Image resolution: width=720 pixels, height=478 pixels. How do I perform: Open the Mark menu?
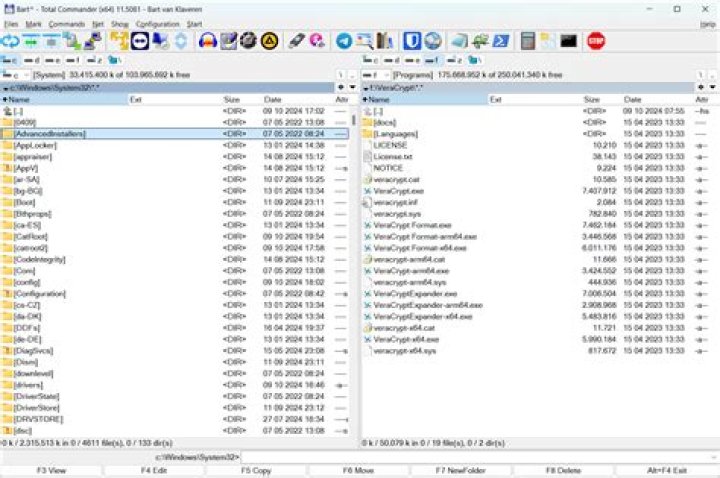tap(34, 24)
